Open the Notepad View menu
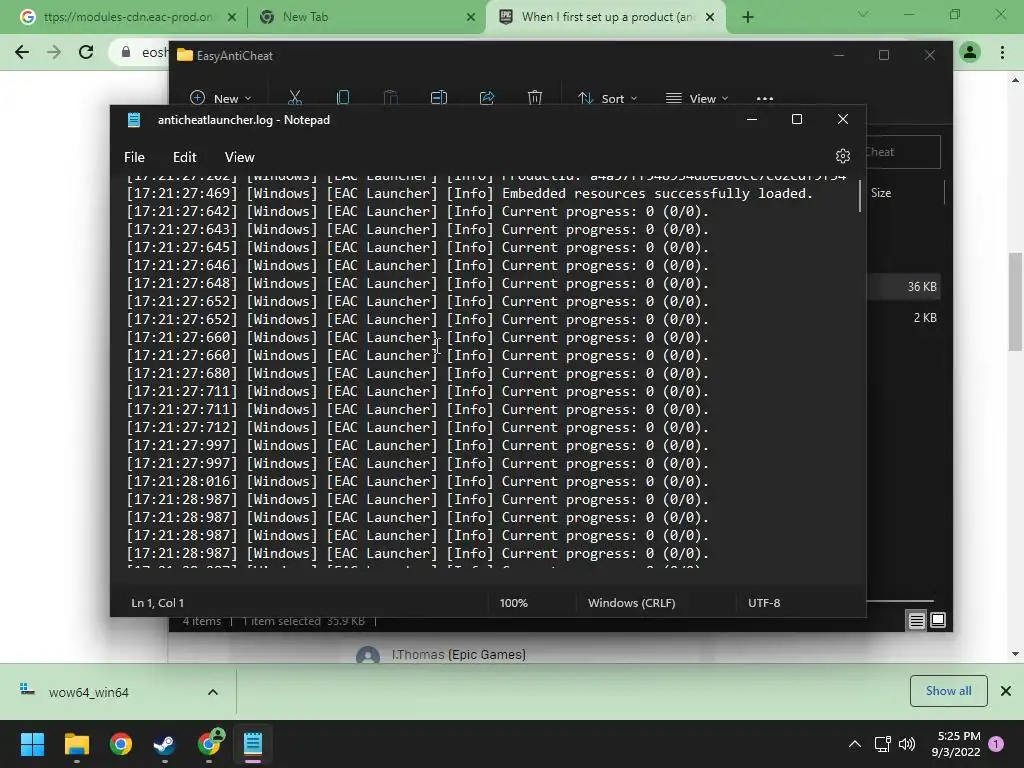This screenshot has height=768, width=1024. pos(240,157)
